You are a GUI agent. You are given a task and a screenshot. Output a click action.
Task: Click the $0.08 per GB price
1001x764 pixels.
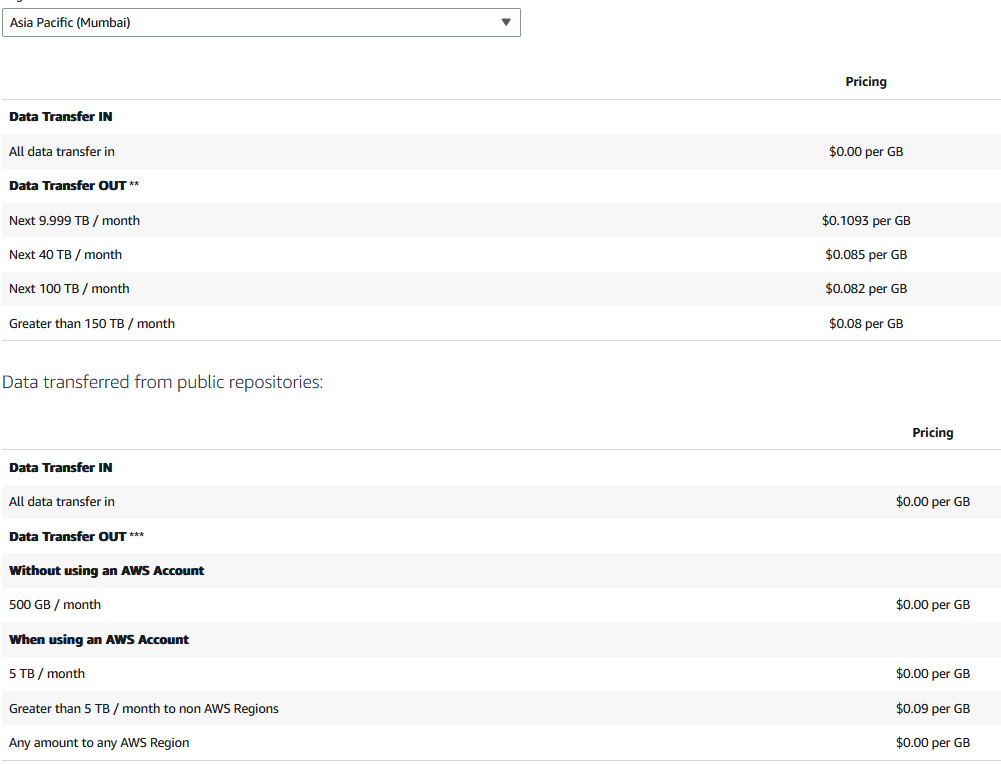[866, 324]
